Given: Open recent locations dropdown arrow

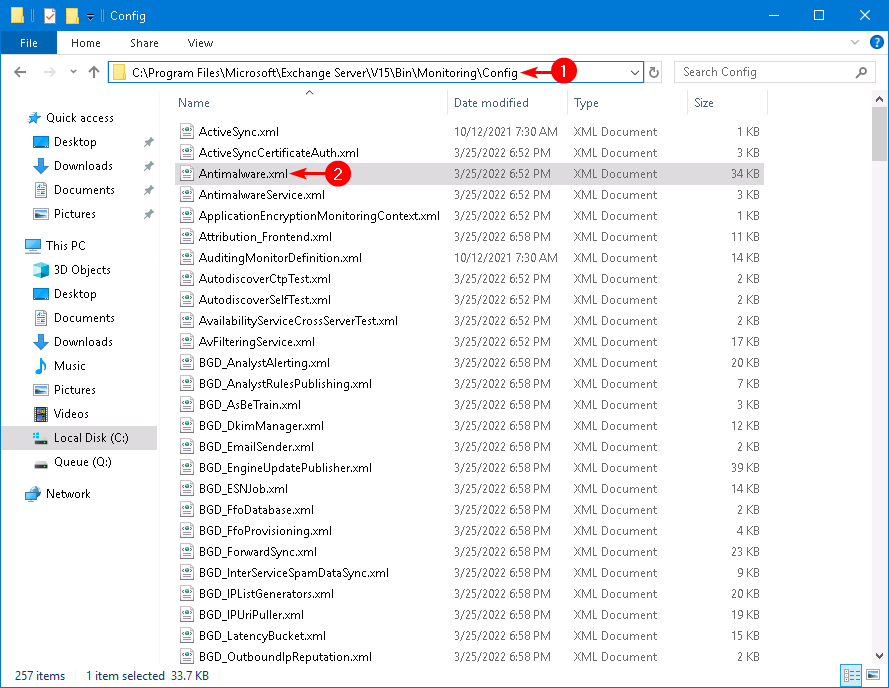Looking at the screenshot, I should pyautogui.click(x=73, y=72).
